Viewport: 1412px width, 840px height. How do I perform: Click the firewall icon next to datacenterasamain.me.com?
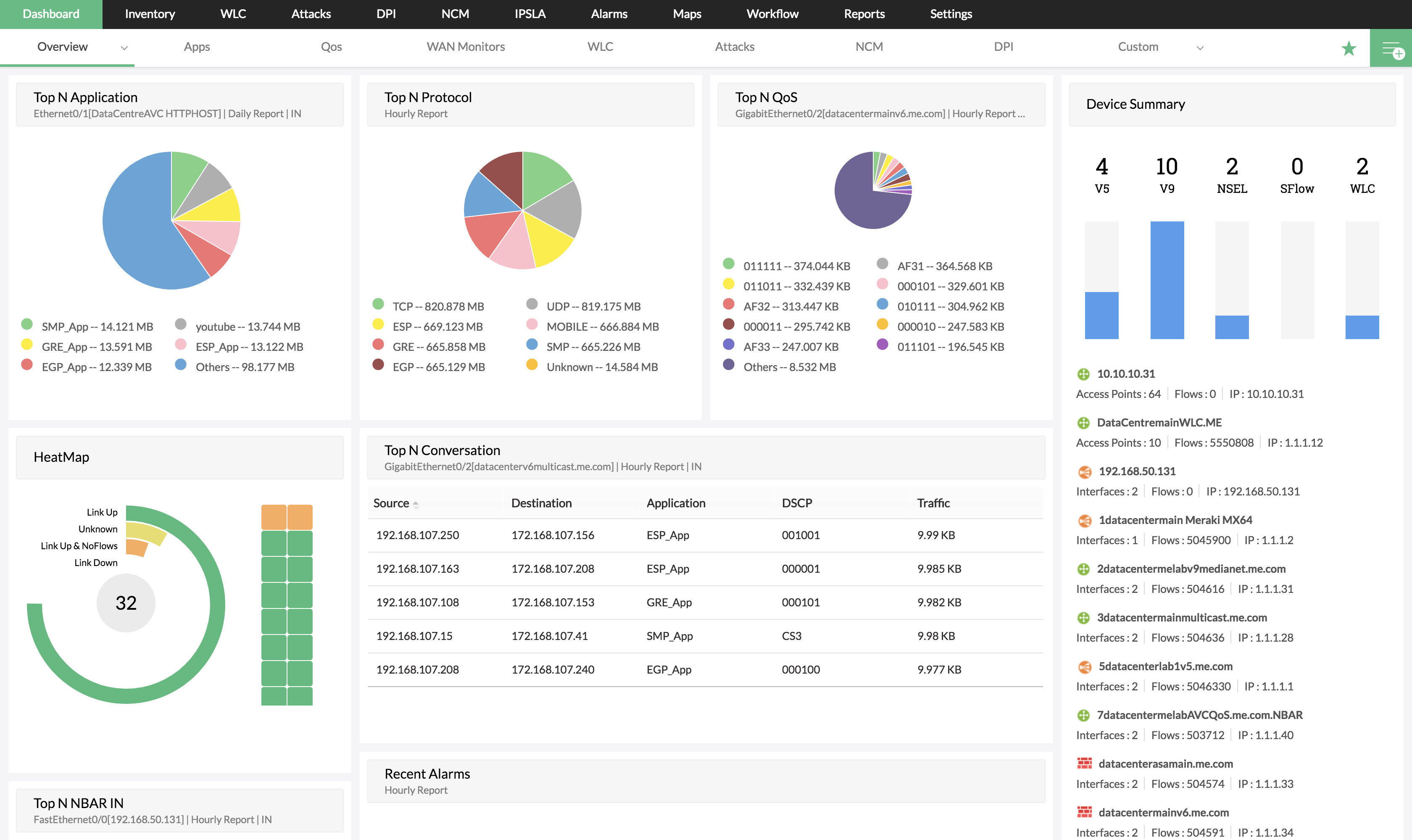pos(1084,764)
